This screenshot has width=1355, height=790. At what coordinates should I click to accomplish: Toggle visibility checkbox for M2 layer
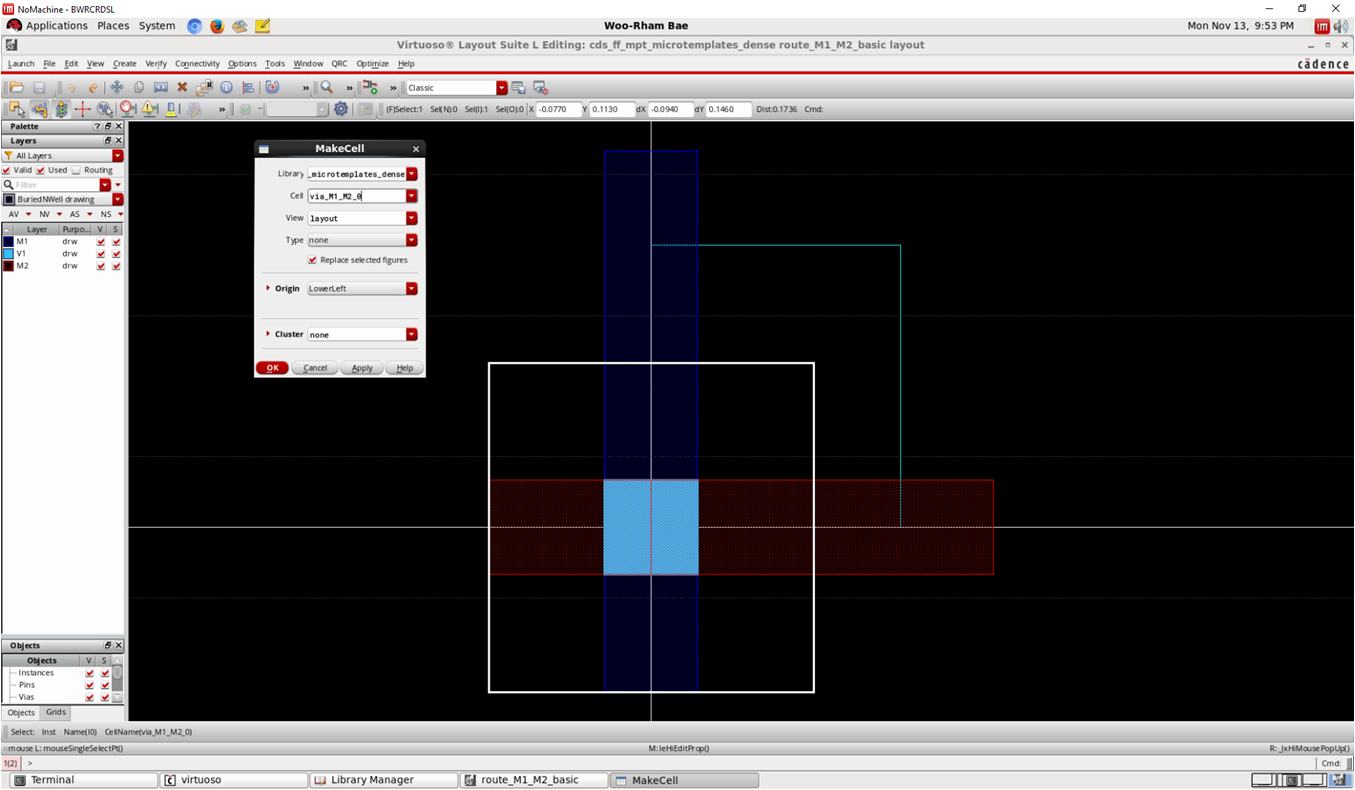click(101, 266)
